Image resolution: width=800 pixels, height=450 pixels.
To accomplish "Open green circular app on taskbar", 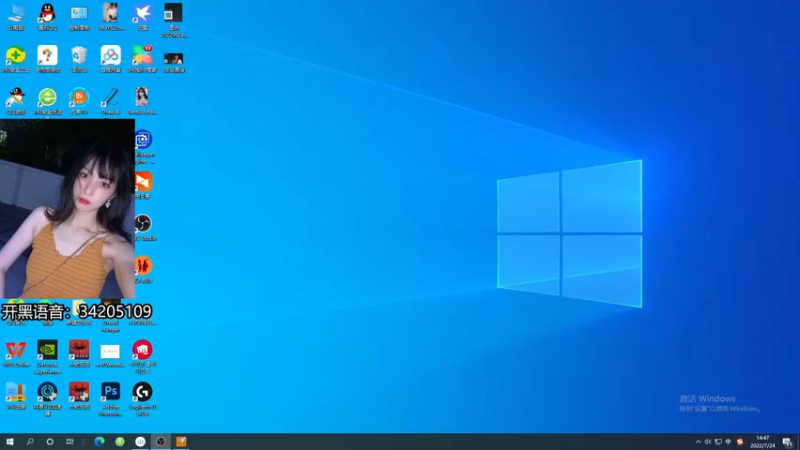I will (120, 442).
